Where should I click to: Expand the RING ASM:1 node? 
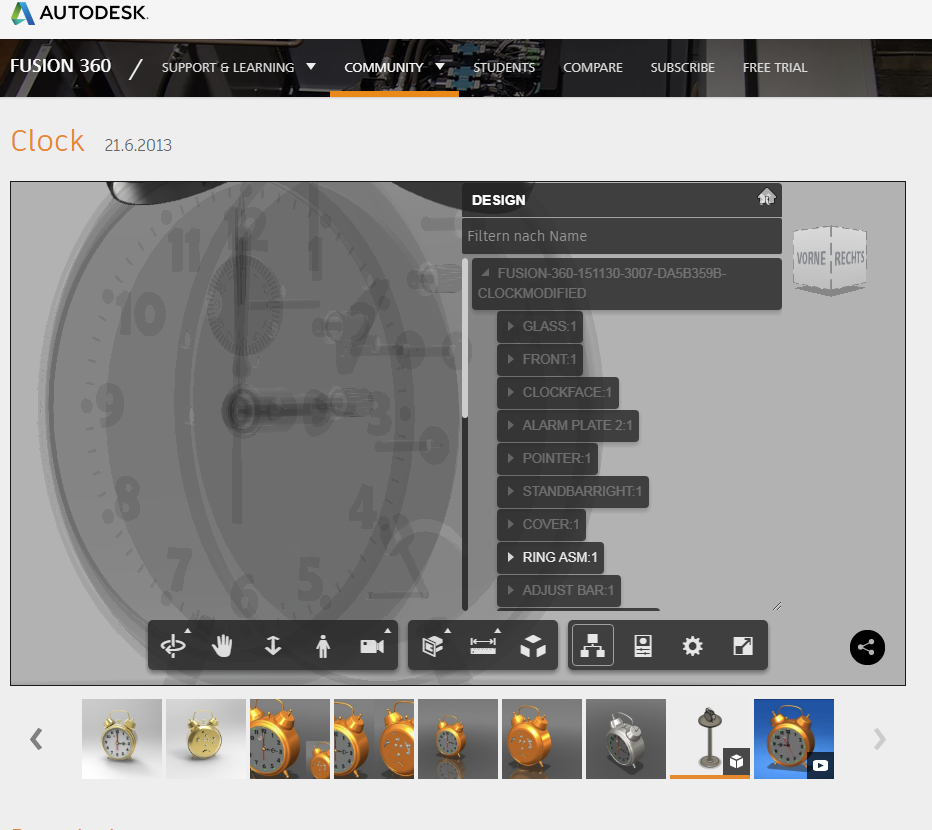pos(511,557)
